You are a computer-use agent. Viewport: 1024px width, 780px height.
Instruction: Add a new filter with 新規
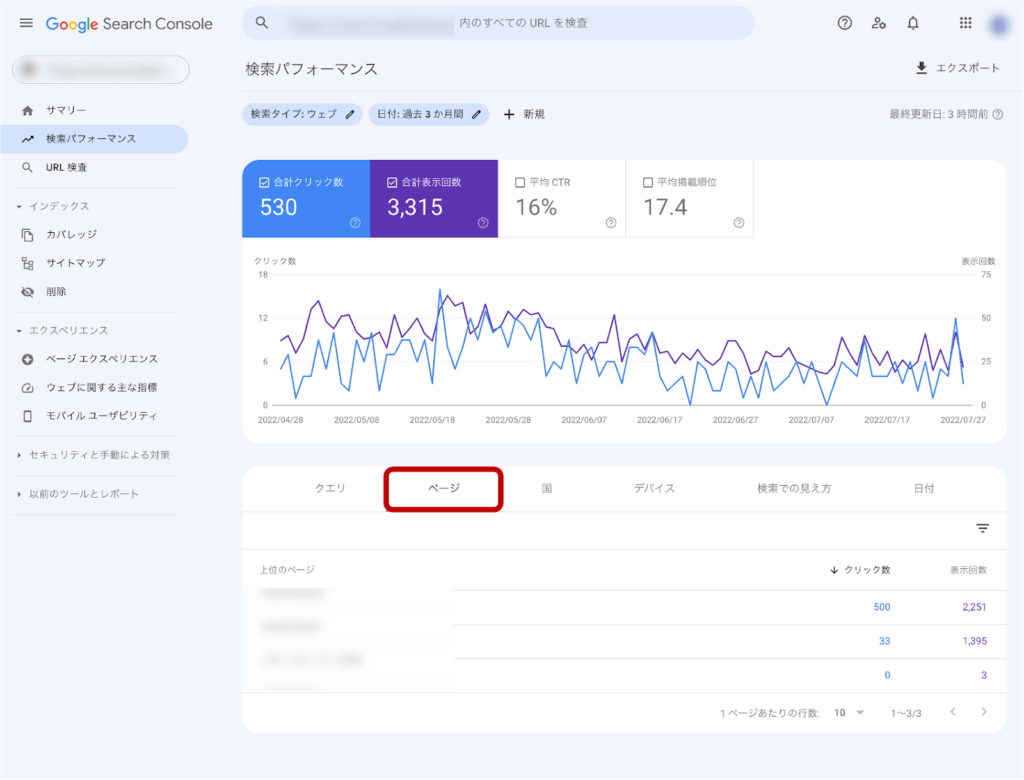524,114
